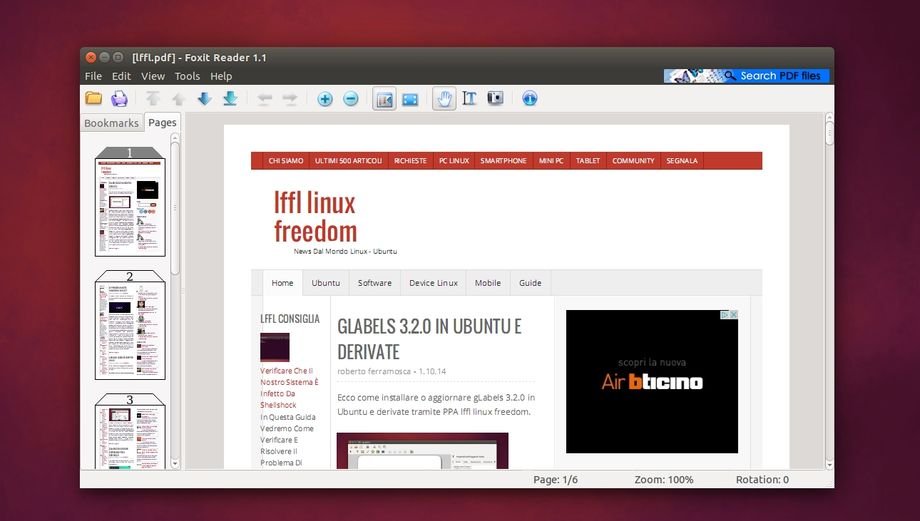Click the document vertical scrollbar down arrow
Viewport: 920px width, 521px height.
click(828, 463)
